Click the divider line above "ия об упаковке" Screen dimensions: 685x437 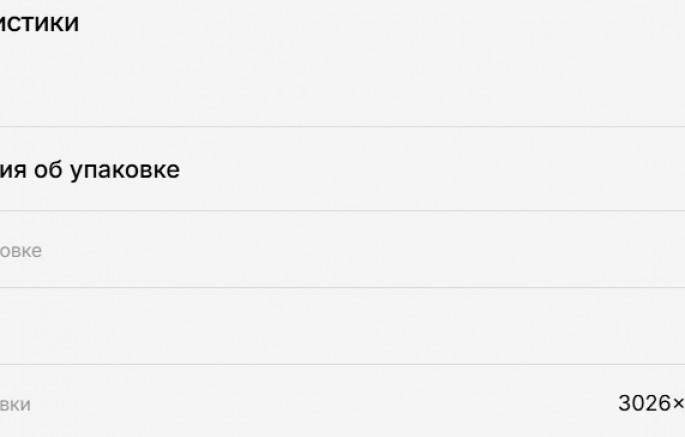342,126
